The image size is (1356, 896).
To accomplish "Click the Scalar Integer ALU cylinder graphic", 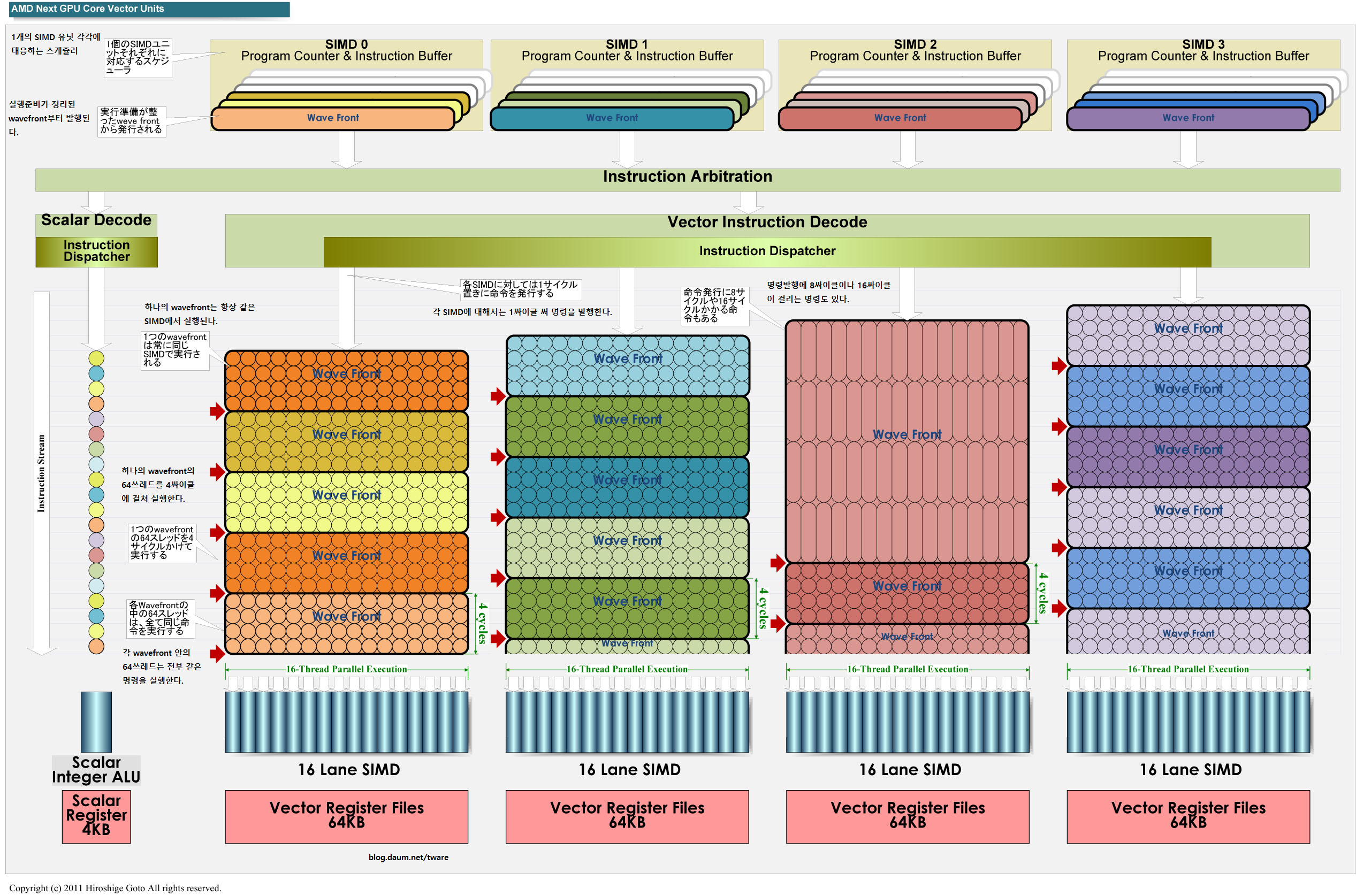I will point(96,721).
